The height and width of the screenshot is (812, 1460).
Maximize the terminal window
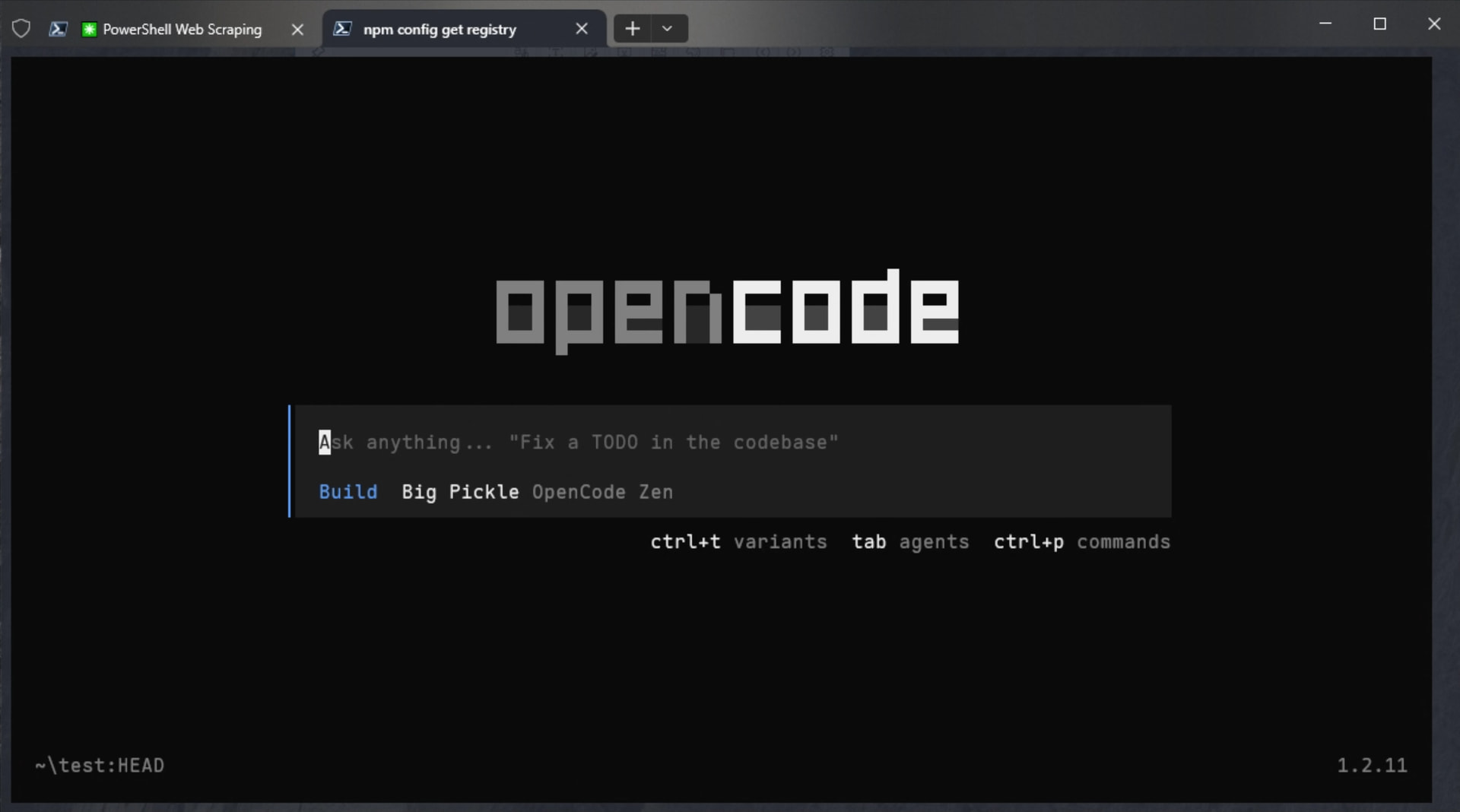pos(1380,24)
